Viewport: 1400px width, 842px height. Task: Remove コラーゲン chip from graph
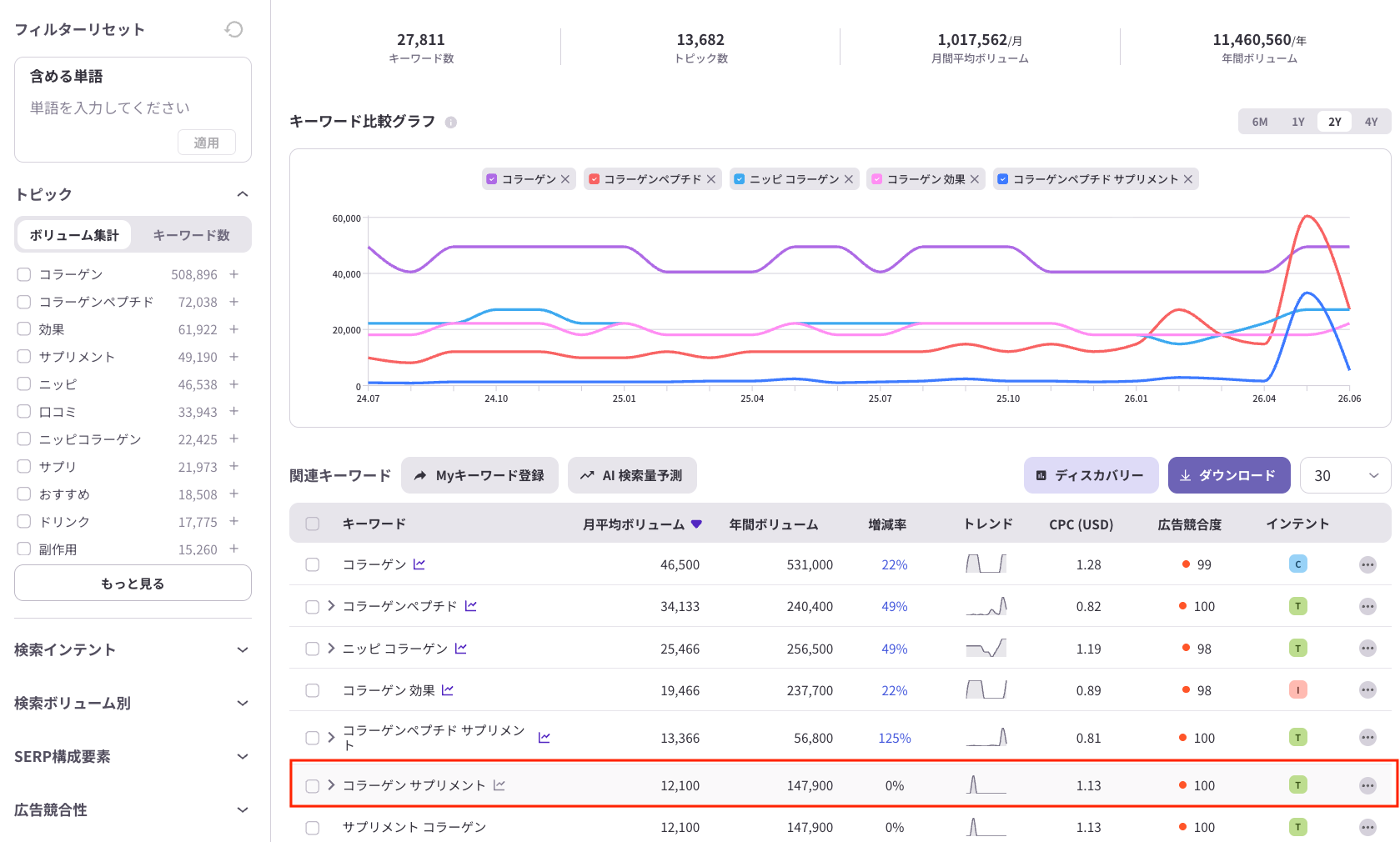point(565,179)
